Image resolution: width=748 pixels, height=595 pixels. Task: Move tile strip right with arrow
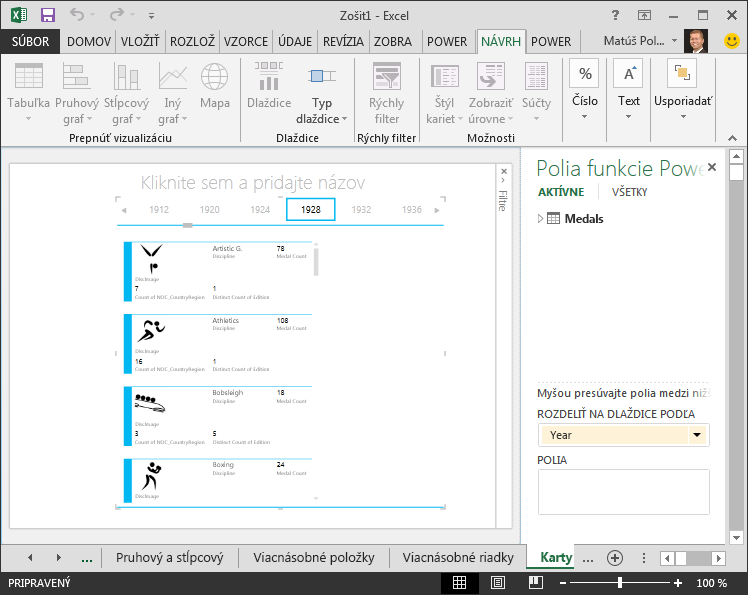[436, 210]
